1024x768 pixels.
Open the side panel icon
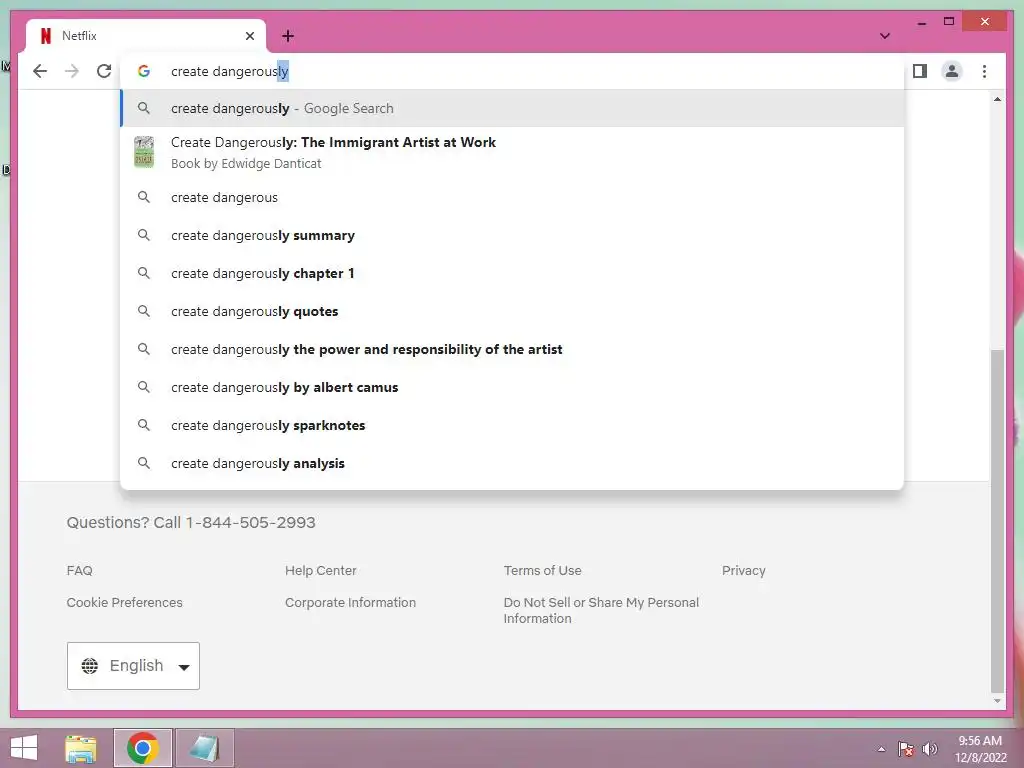pyautogui.click(x=920, y=71)
